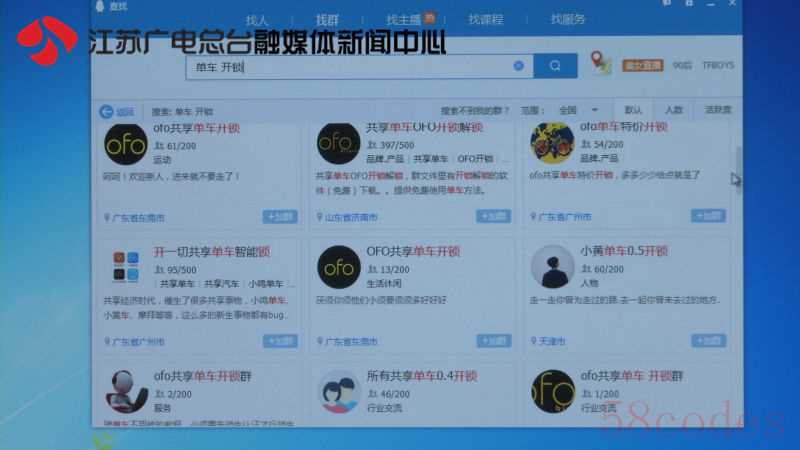This screenshot has height=450, width=800.
Task: Open the 共享单车OFO开锁解锁 title
Action: [x=424, y=128]
